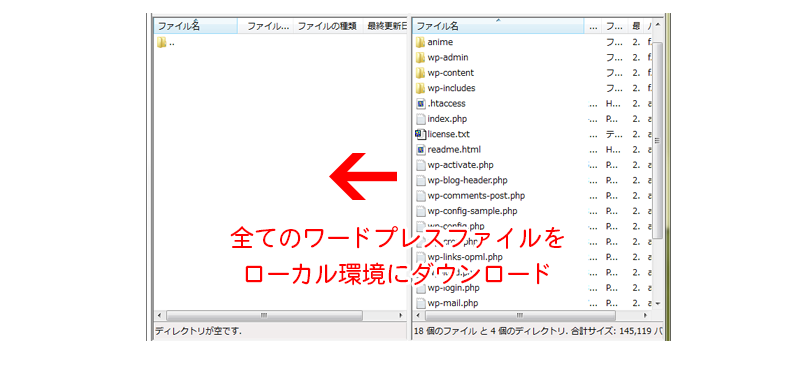Select the wp-links-opml.php file name
Image resolution: width=800 pixels, height=372 pixels.
(465, 257)
